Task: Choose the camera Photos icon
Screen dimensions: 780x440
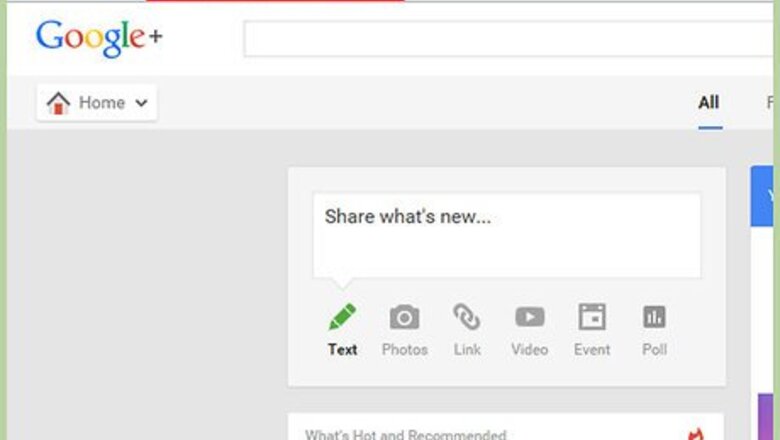Action: click(404, 317)
